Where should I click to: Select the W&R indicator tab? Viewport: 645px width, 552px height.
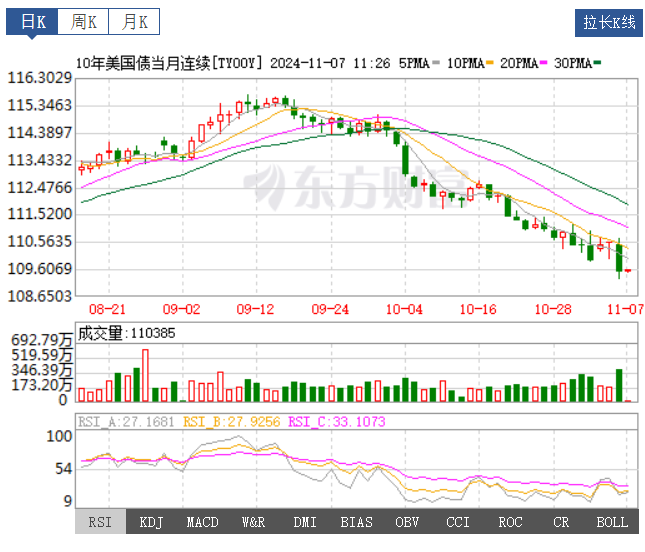[x=253, y=522]
